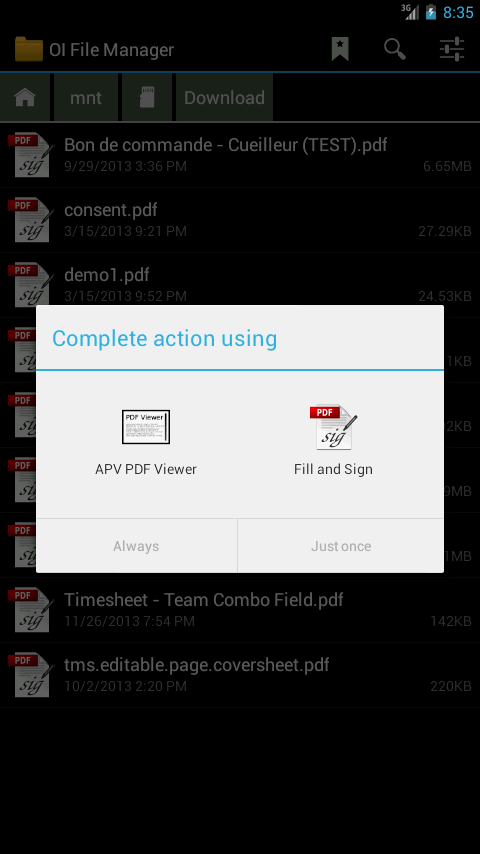Click the Always button
The image size is (480, 854).
pos(136,546)
